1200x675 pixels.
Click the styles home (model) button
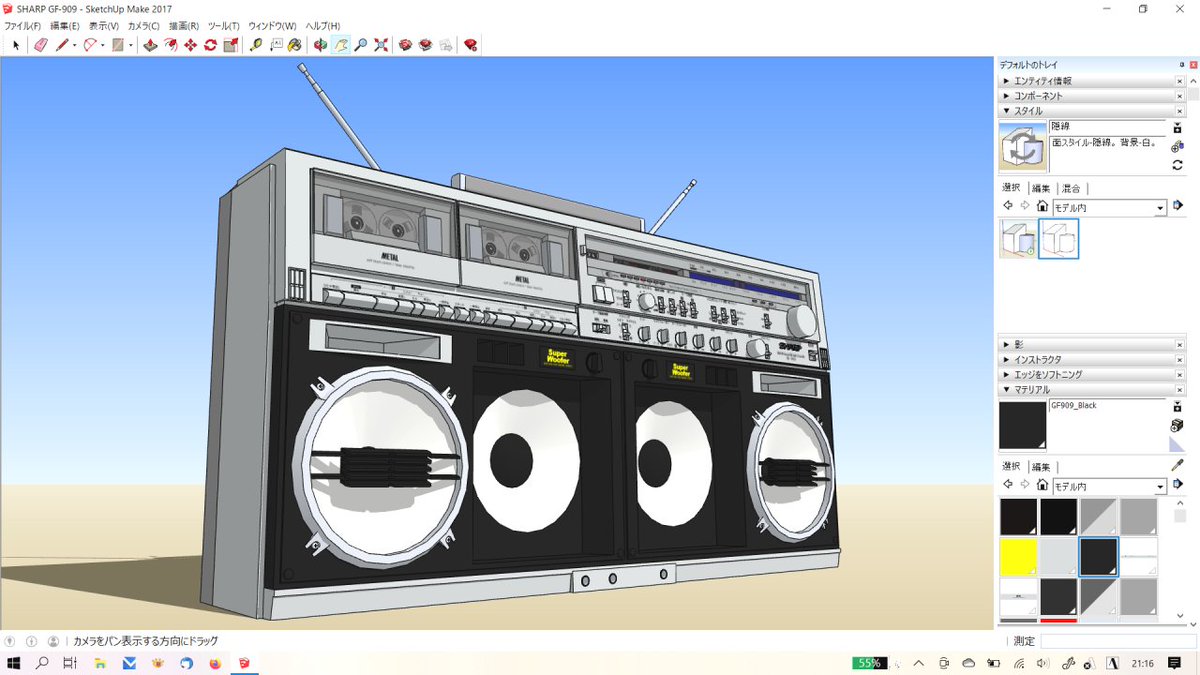[1042, 207]
